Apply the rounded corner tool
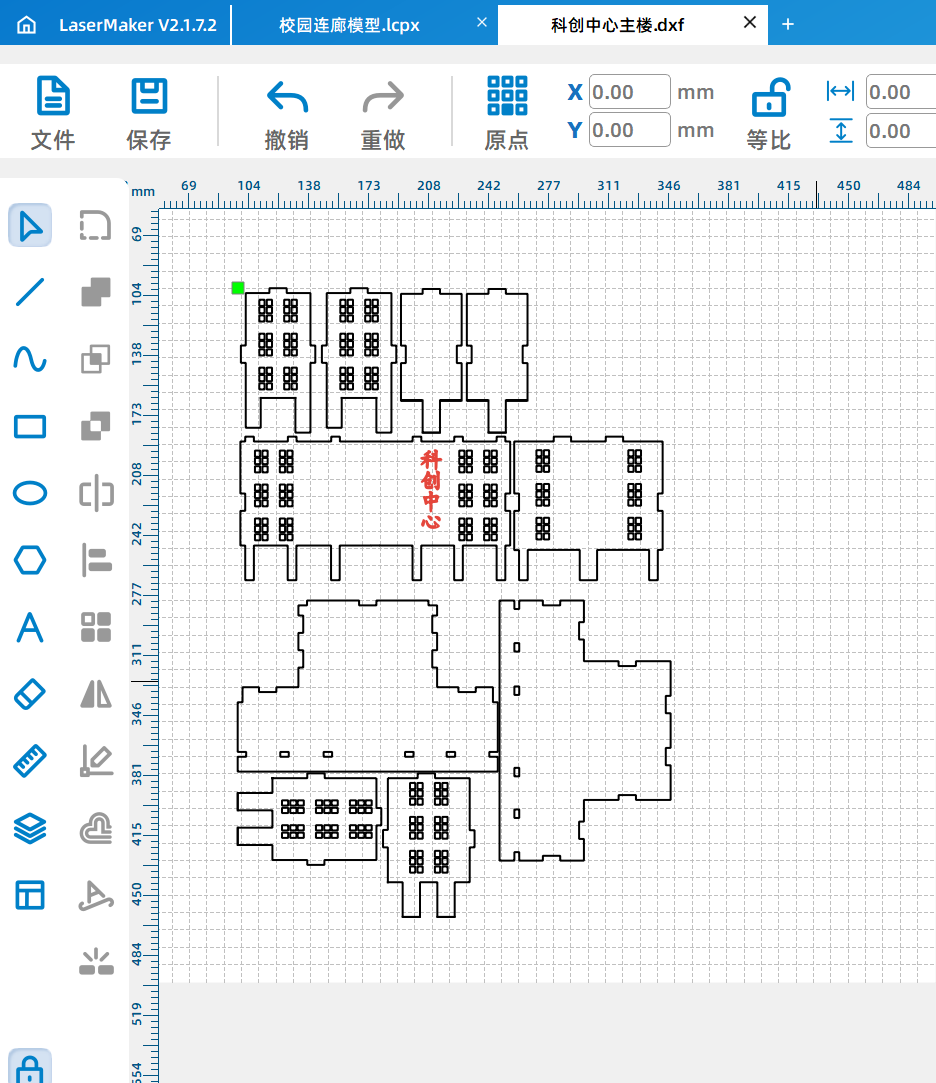Screen dimensions: 936x1083 pyautogui.click(x=96, y=225)
